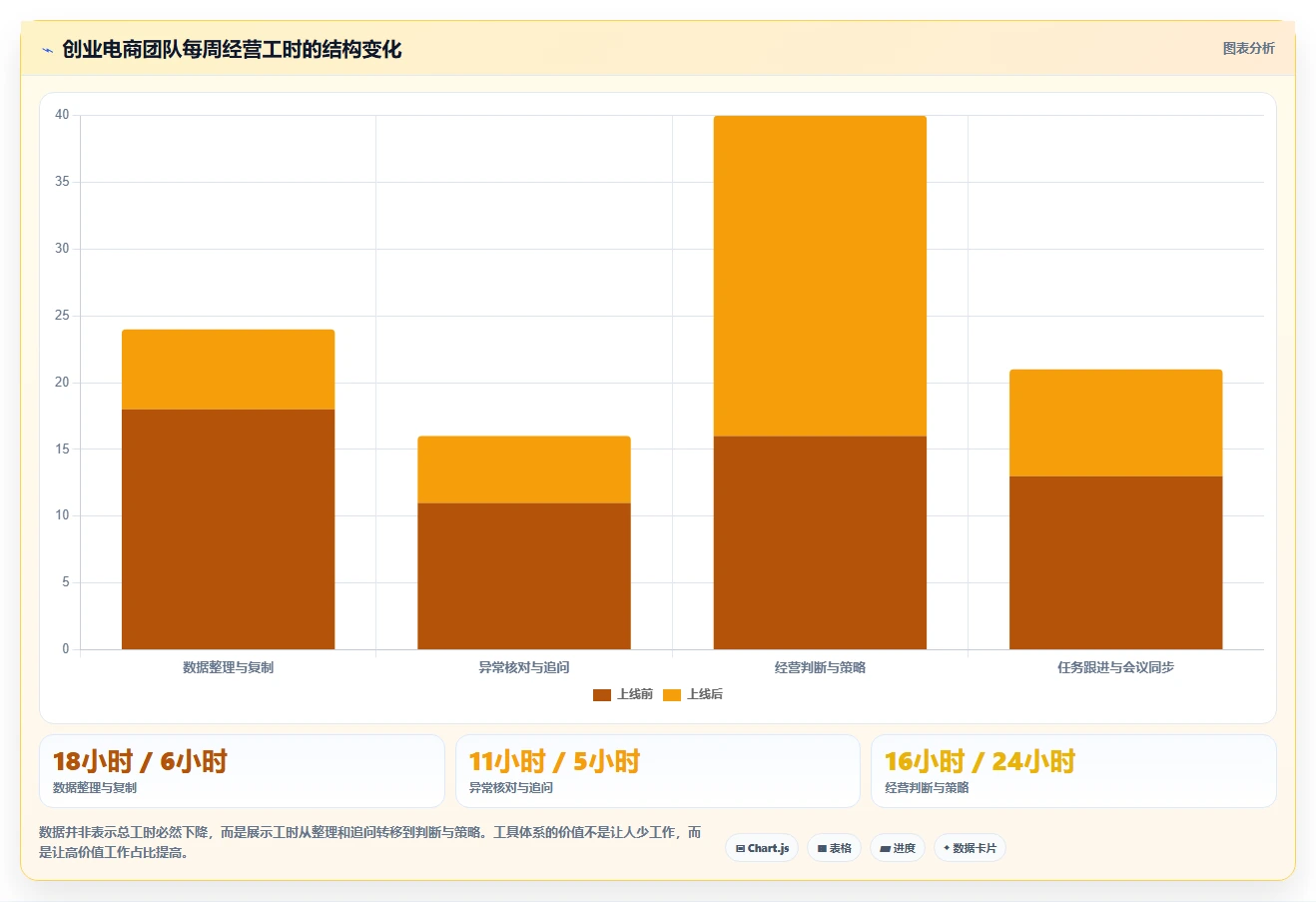
Task: Click the 上线后 bar segment for 任务跟进与会议同步
Action: (1115, 423)
